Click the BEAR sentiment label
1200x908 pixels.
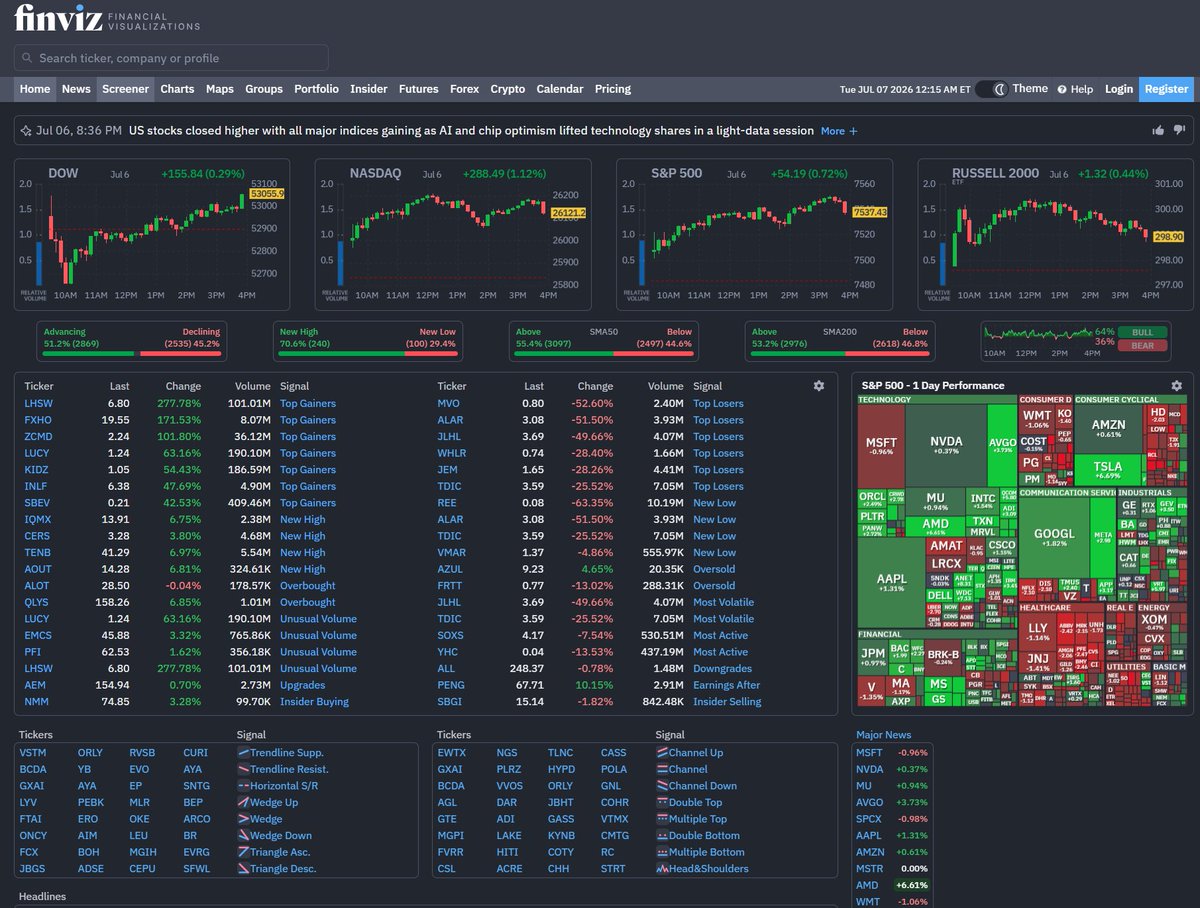tap(1142, 346)
